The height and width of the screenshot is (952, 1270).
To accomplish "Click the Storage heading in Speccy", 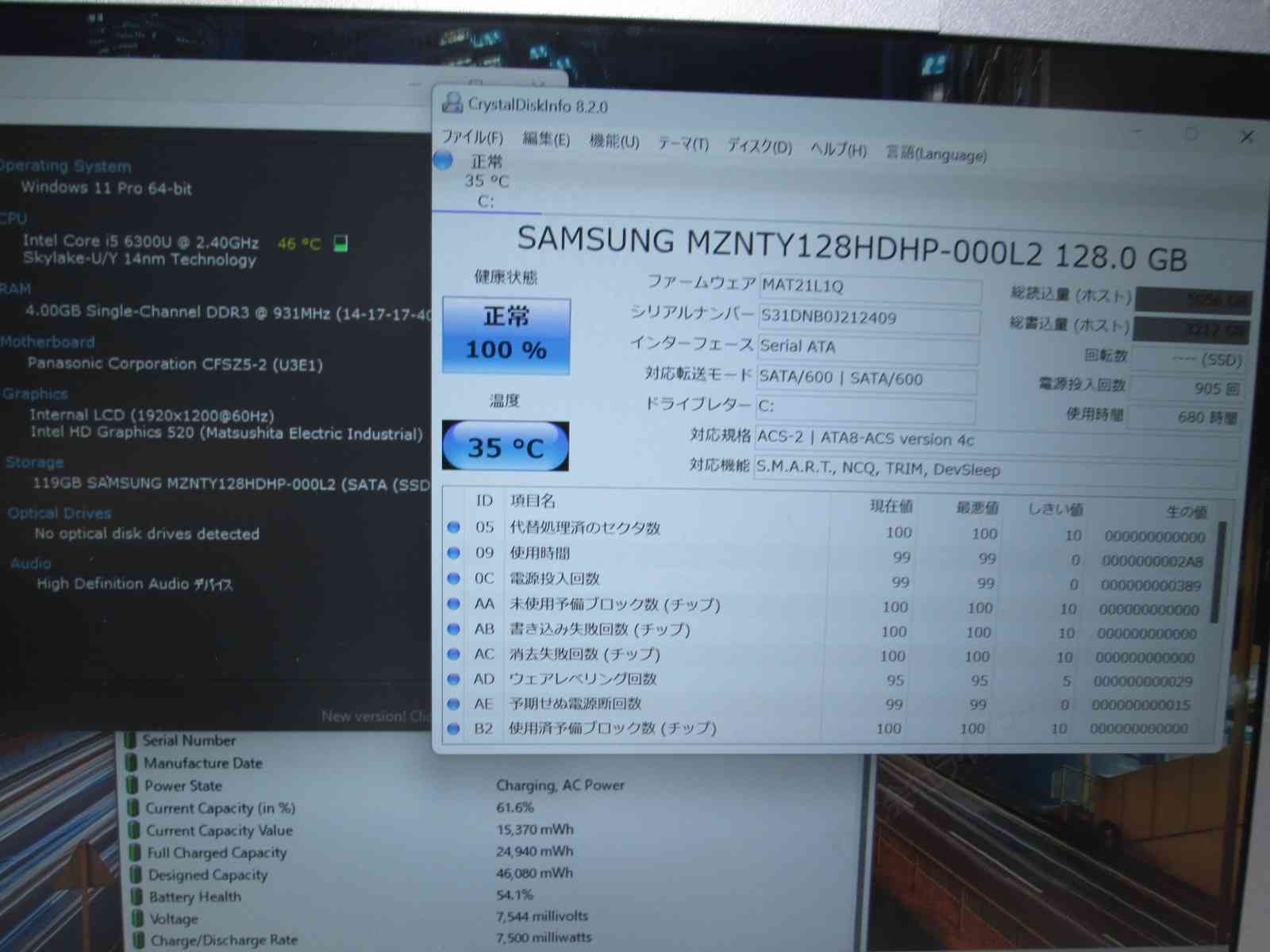I will (35, 462).
